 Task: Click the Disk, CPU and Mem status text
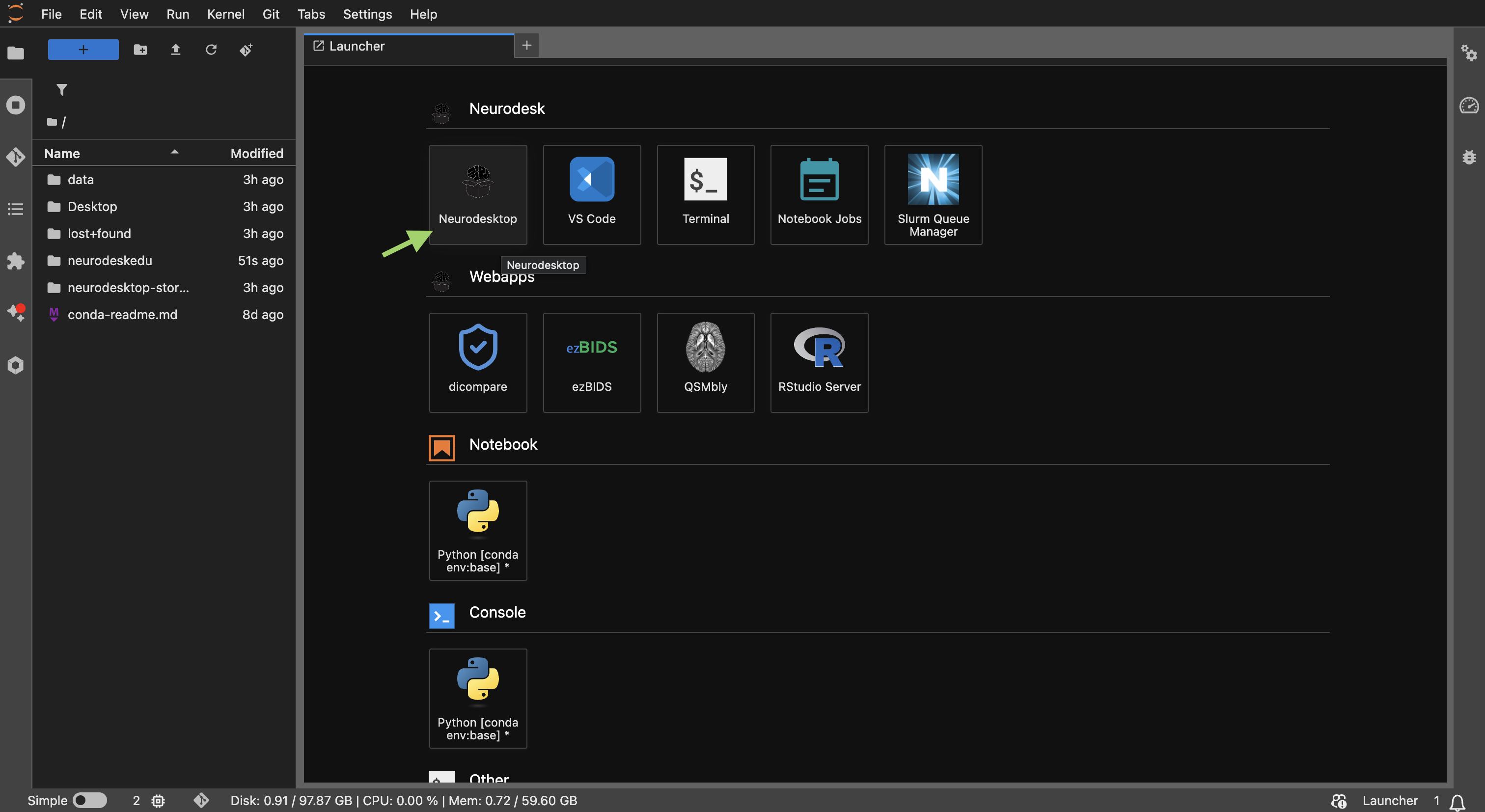(x=404, y=801)
